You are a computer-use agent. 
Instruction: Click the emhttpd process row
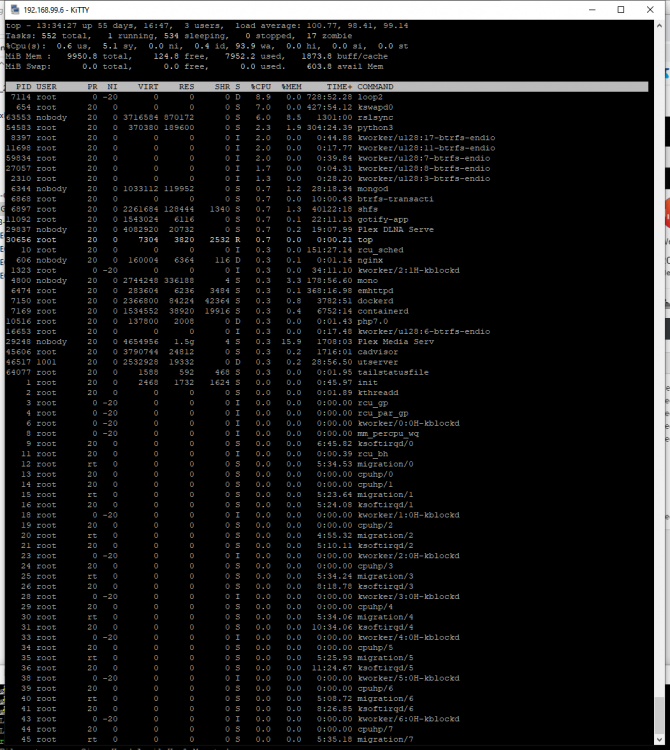pyautogui.click(x=327, y=290)
